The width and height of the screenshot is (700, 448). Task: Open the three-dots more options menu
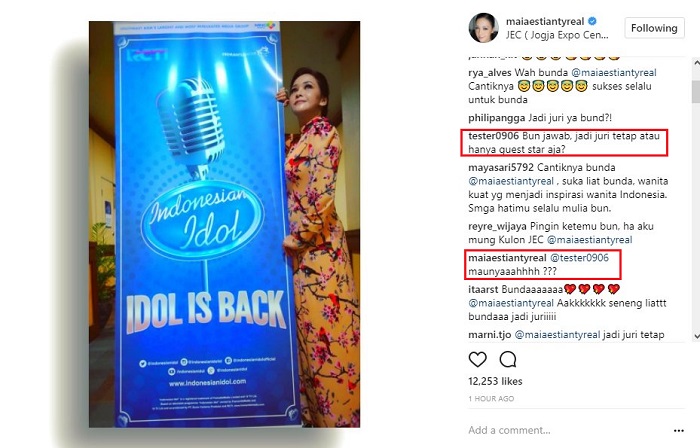(679, 431)
